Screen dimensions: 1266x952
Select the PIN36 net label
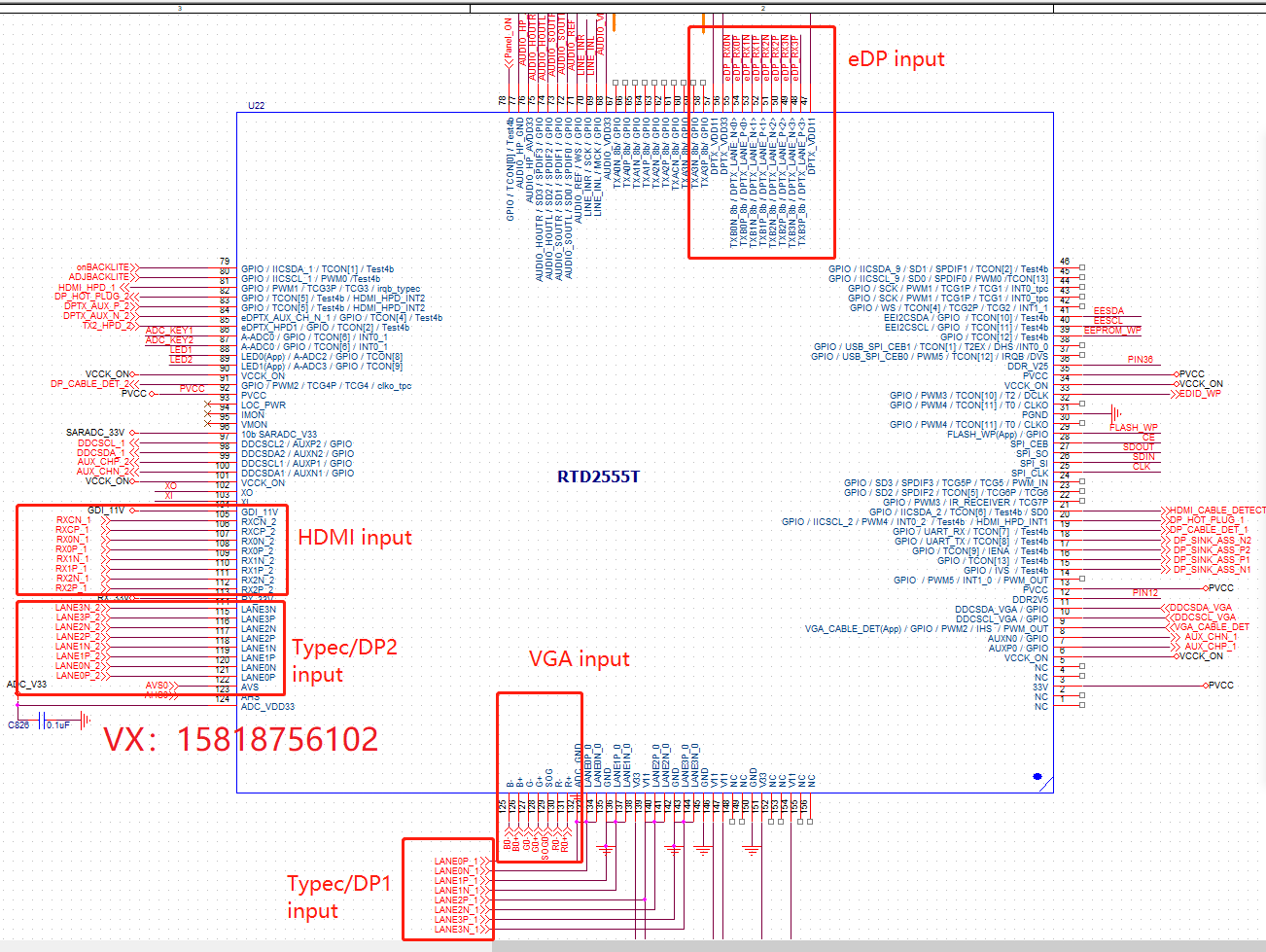click(1141, 360)
